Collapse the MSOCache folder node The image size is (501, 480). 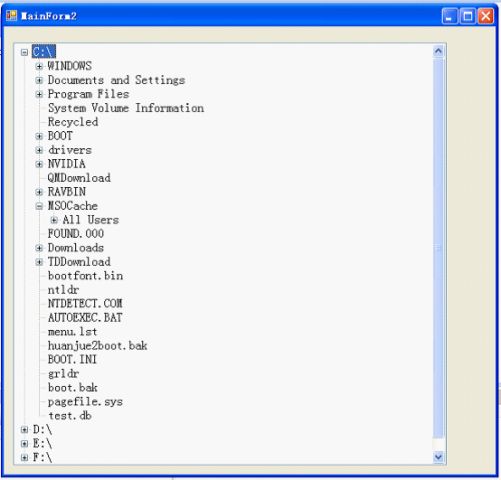[39, 206]
